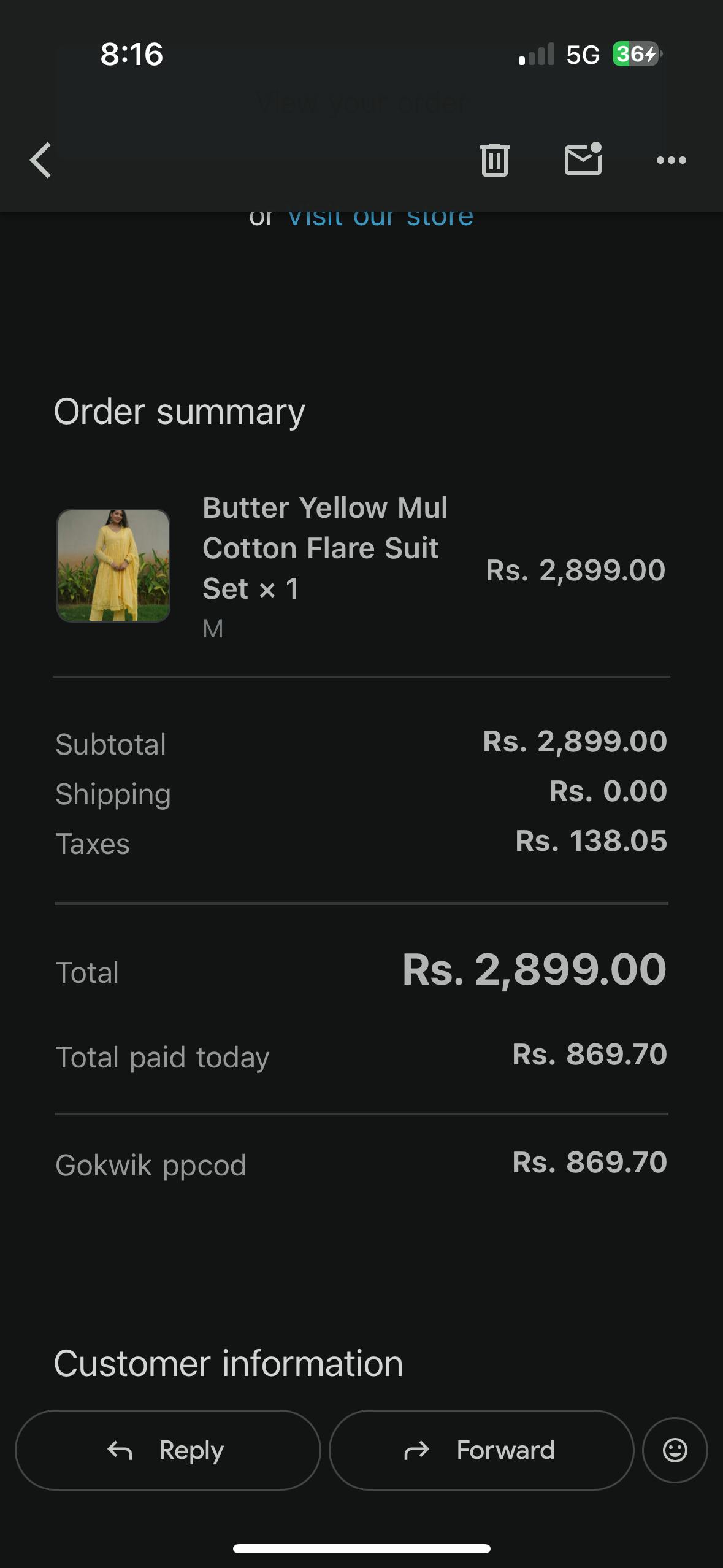Tap the cellular signal bars icon
This screenshot has height=1568, width=723.
pyautogui.click(x=536, y=54)
